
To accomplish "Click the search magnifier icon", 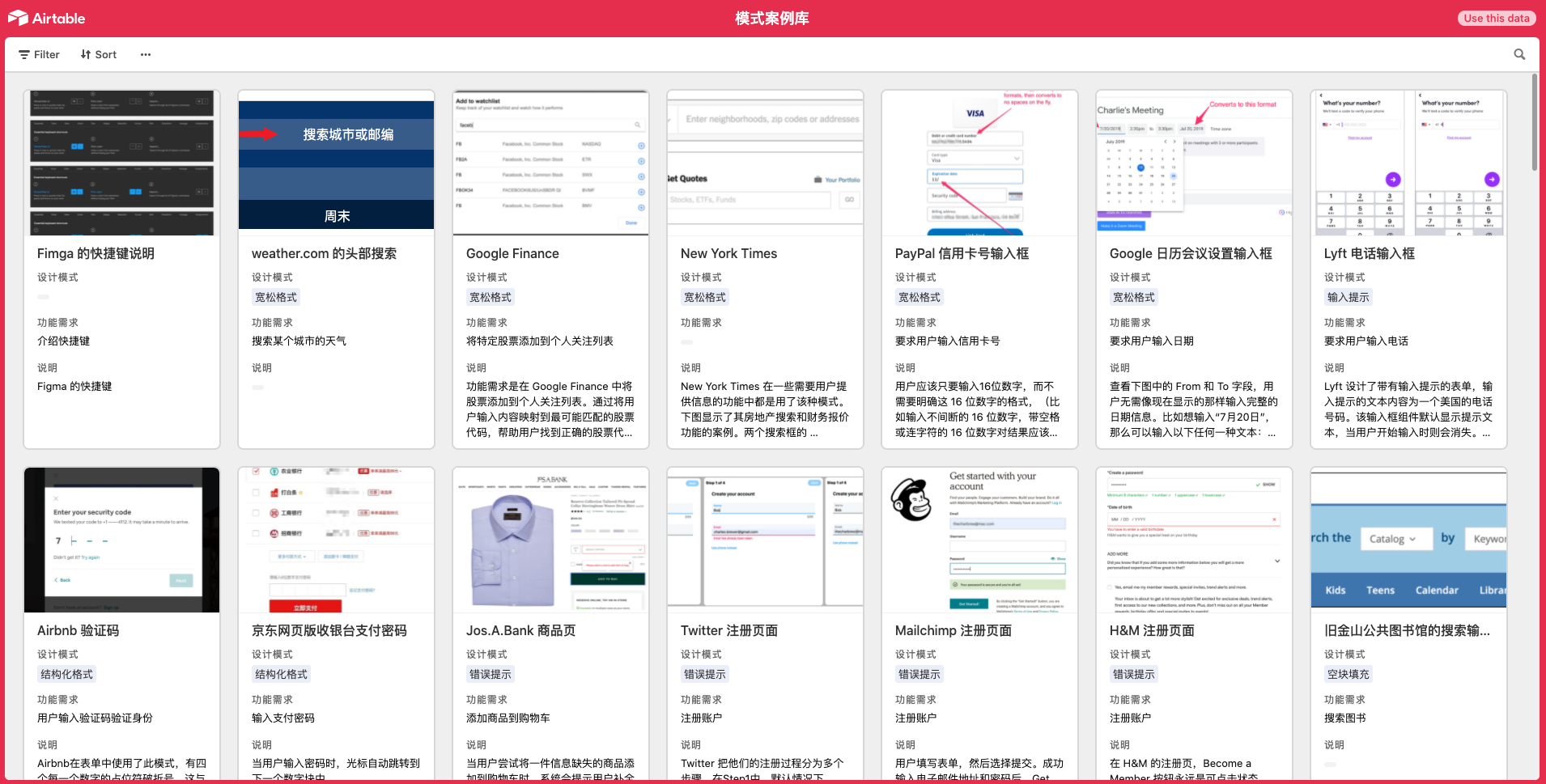I will coord(1519,54).
